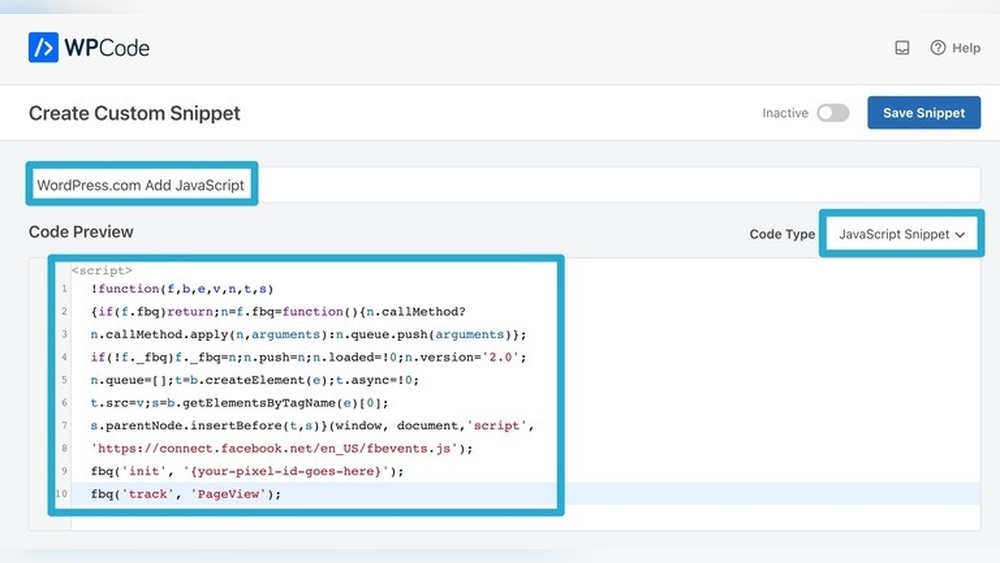Screen dimensions: 1000x563
Task: Click the Save Snippet button
Action: point(923,113)
